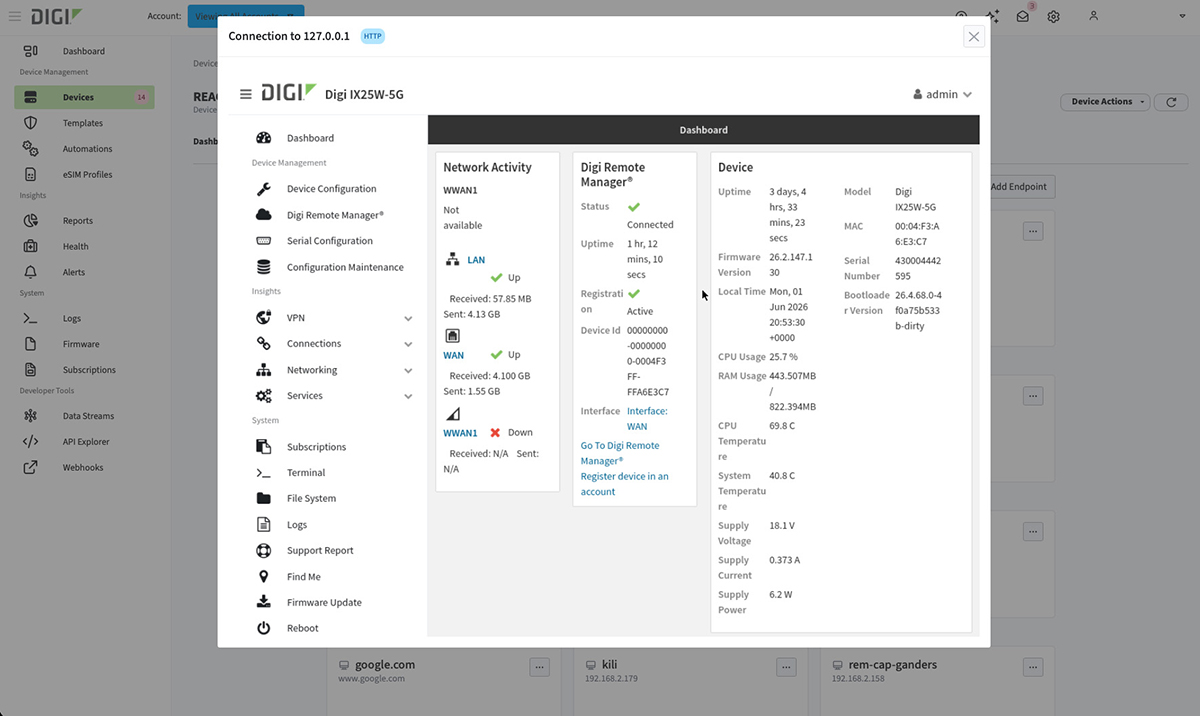Click the Dashboard gauge icon in modal sidebar
Image resolution: width=1200 pixels, height=716 pixels.
click(264, 138)
